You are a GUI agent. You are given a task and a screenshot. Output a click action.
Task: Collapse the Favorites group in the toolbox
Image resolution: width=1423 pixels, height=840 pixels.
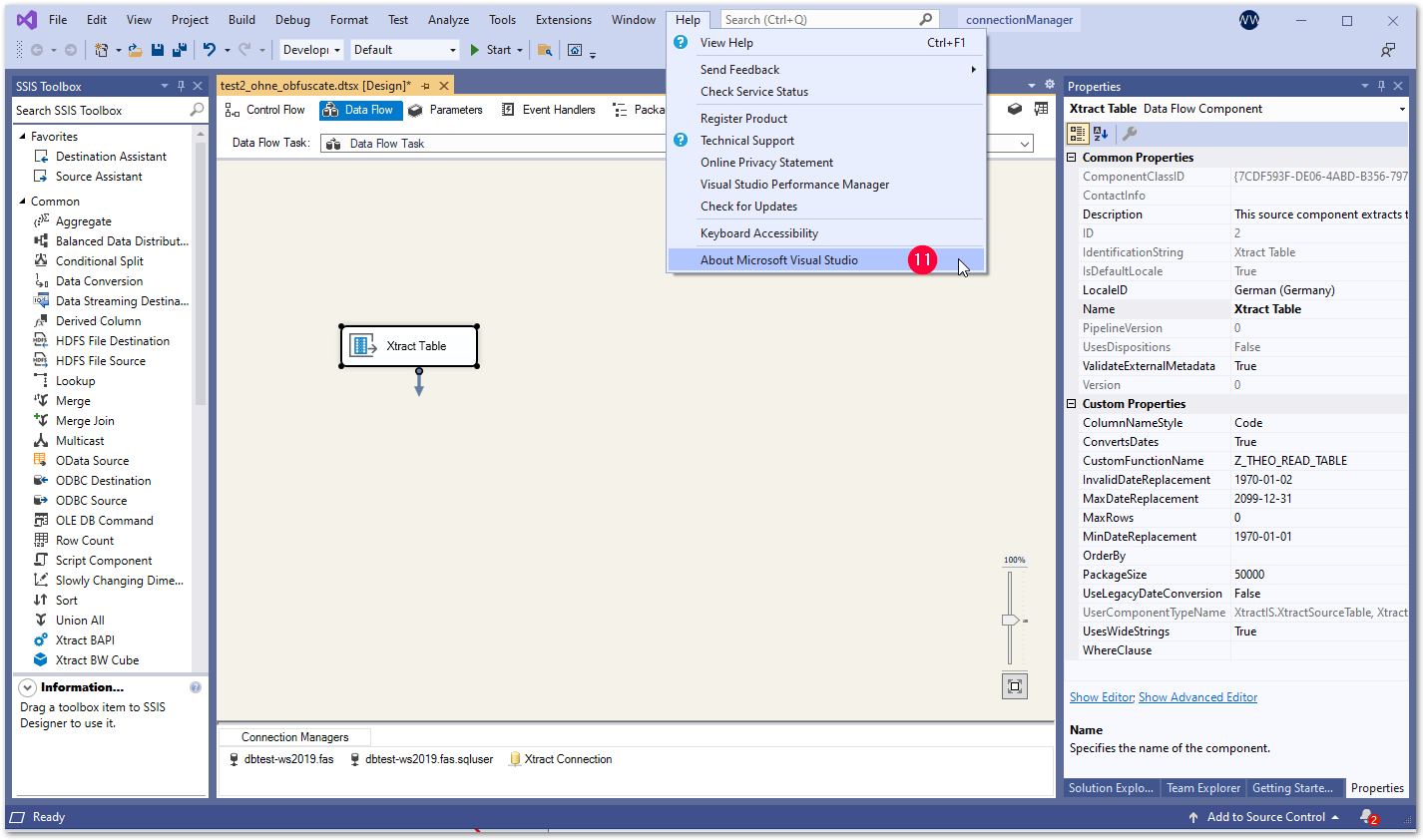pos(23,137)
